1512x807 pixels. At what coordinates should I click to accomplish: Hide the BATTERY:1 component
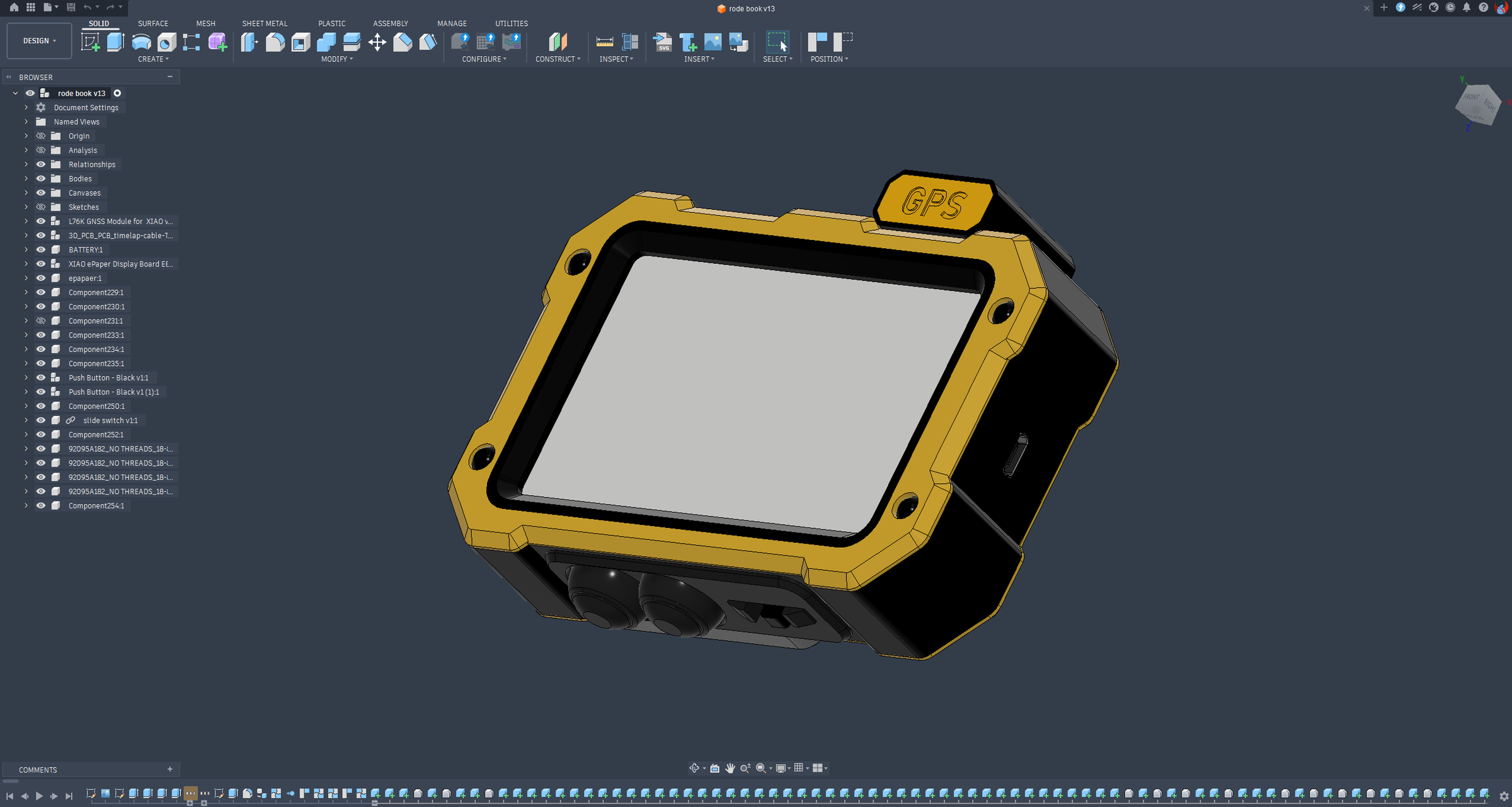41,250
